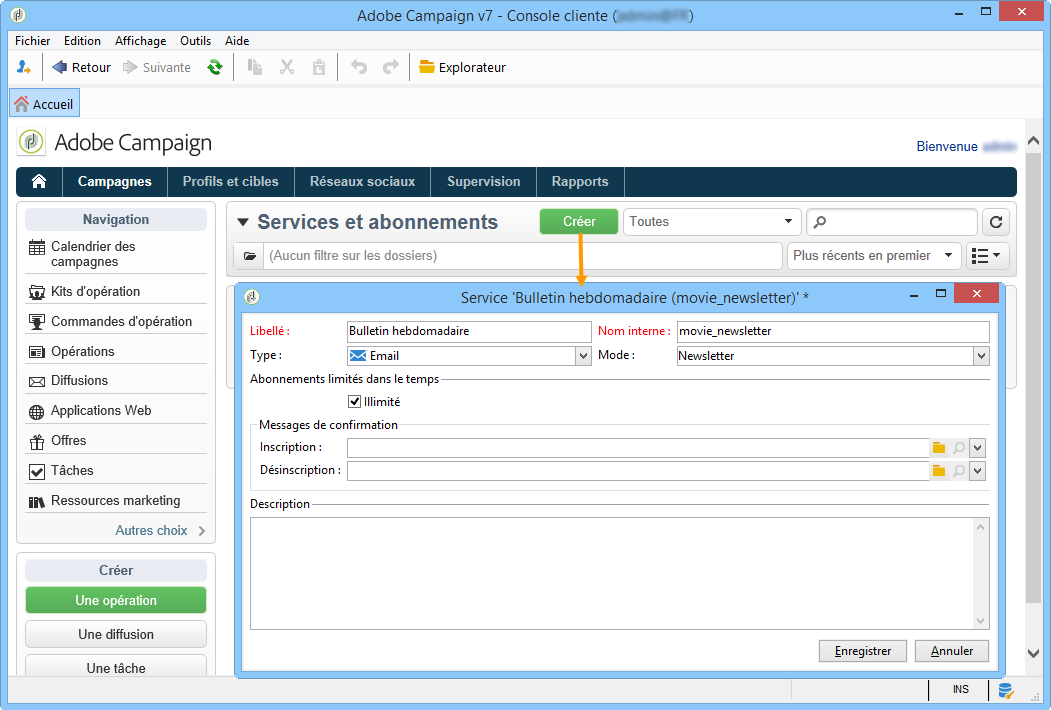This screenshot has height=710, width=1051.
Task: Click the refresh list icon button
Action: [996, 222]
